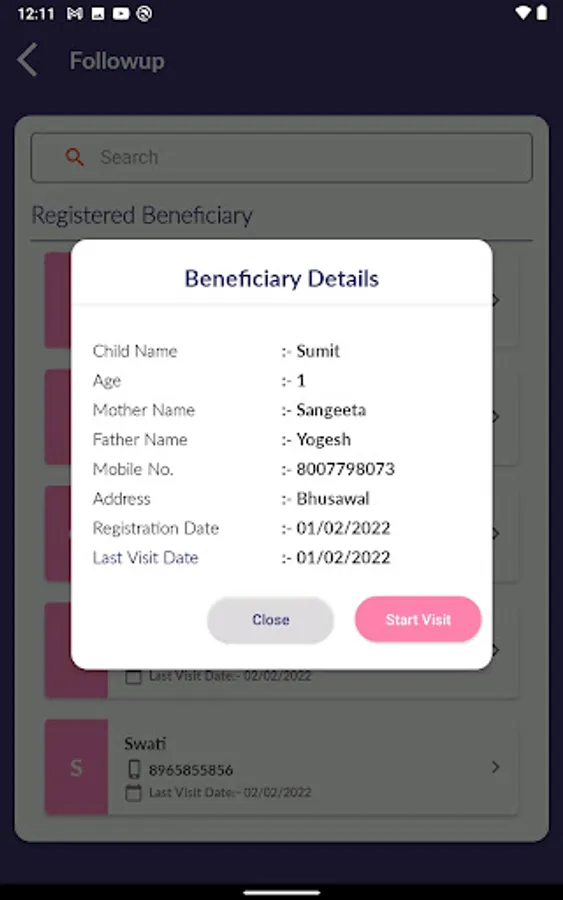Tap the bottom navigation home handle
563x900 pixels.
coord(281,893)
